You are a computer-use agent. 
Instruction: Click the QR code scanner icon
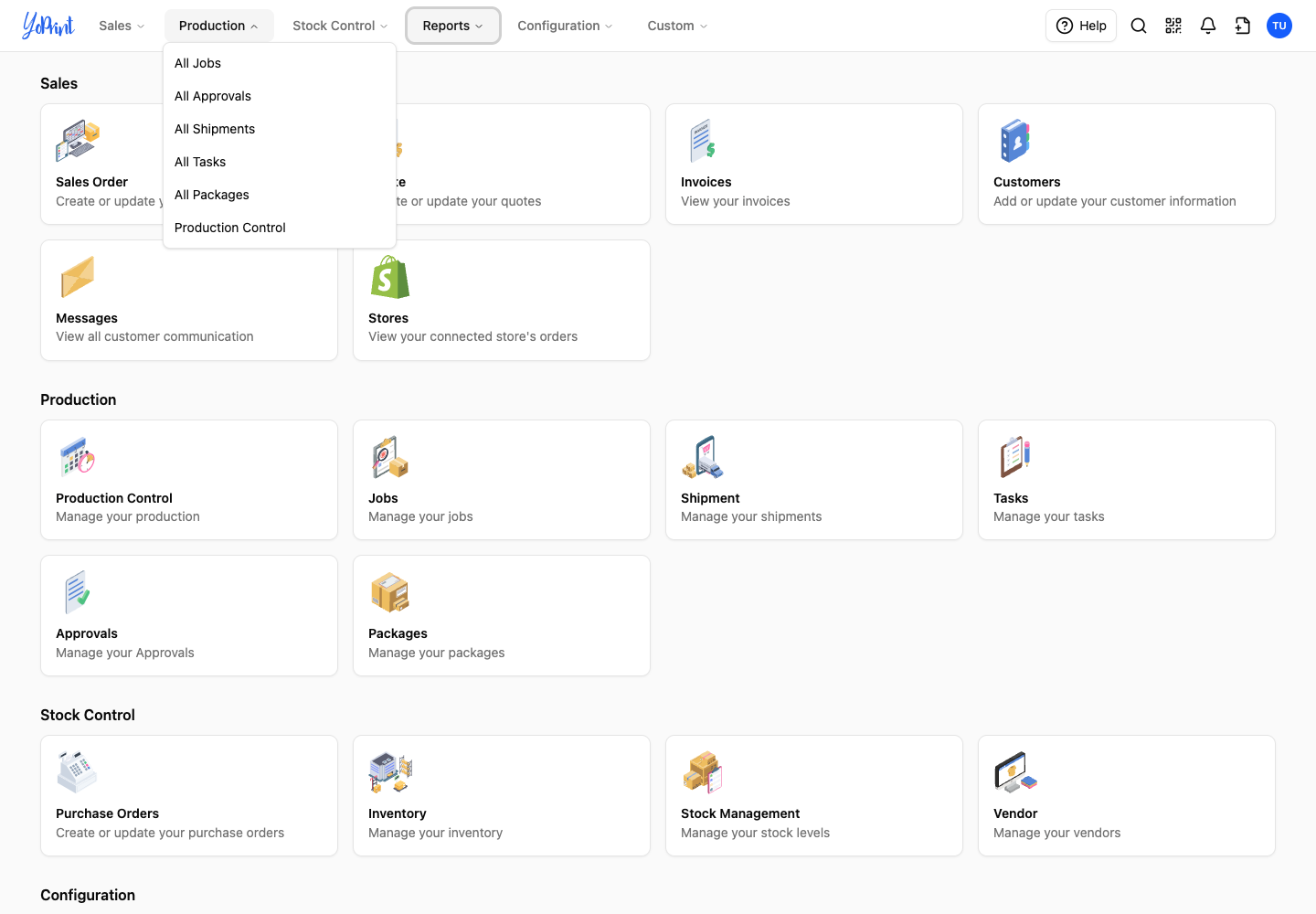pos(1173,26)
